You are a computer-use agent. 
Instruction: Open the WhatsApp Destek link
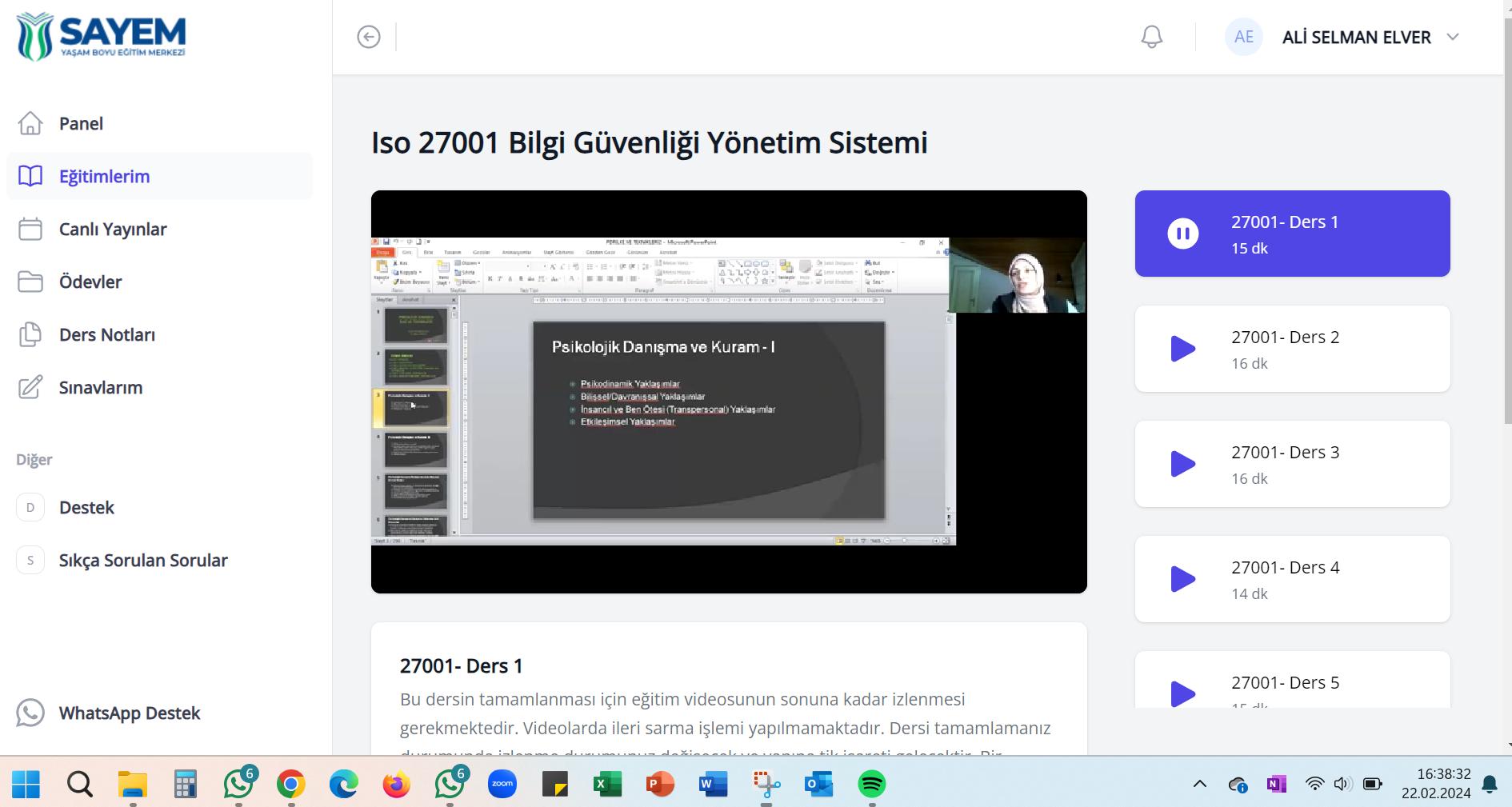pos(130,713)
